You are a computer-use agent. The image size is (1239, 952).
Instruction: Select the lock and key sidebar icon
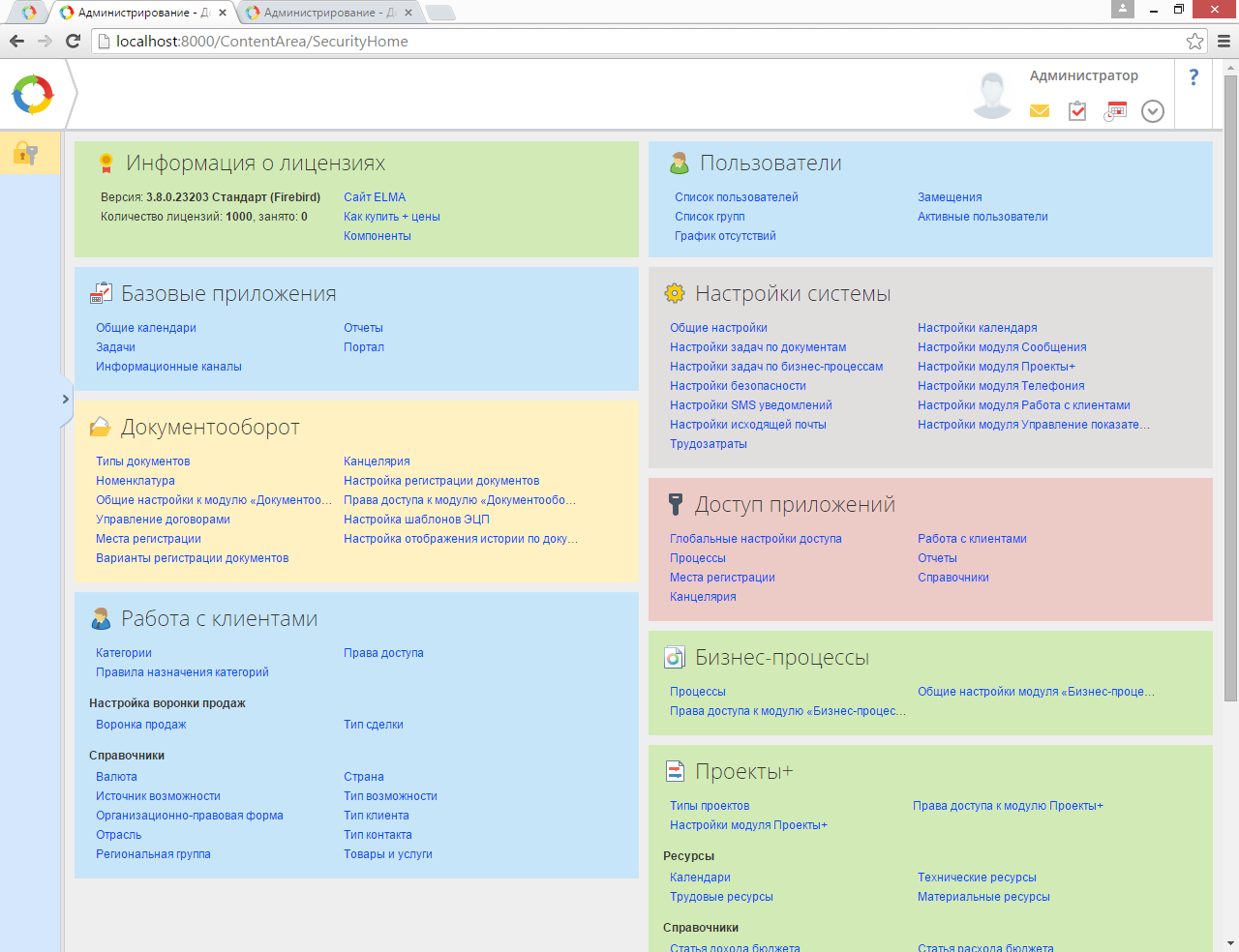tap(26, 153)
